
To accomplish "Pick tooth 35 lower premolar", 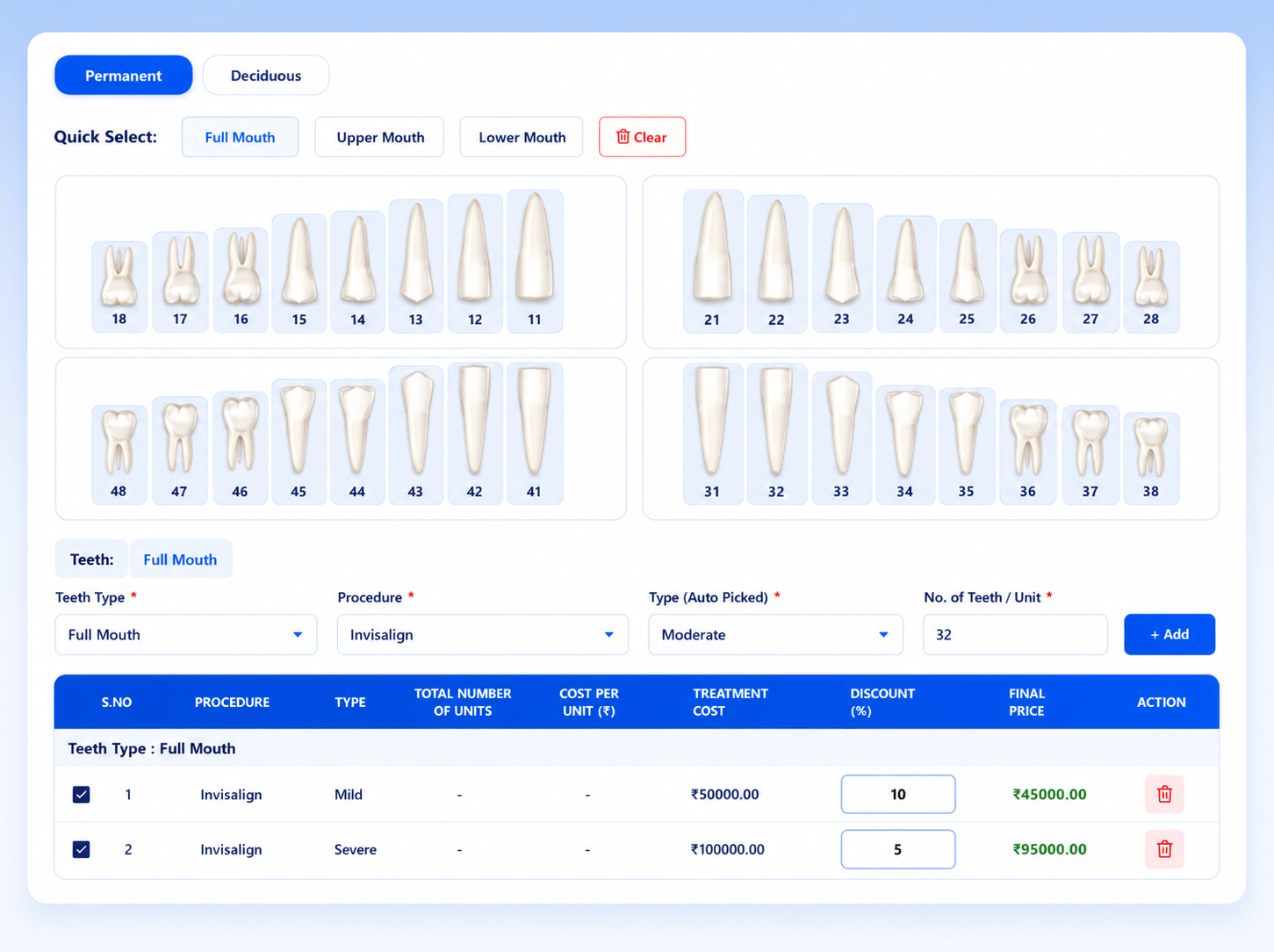I will click(967, 446).
